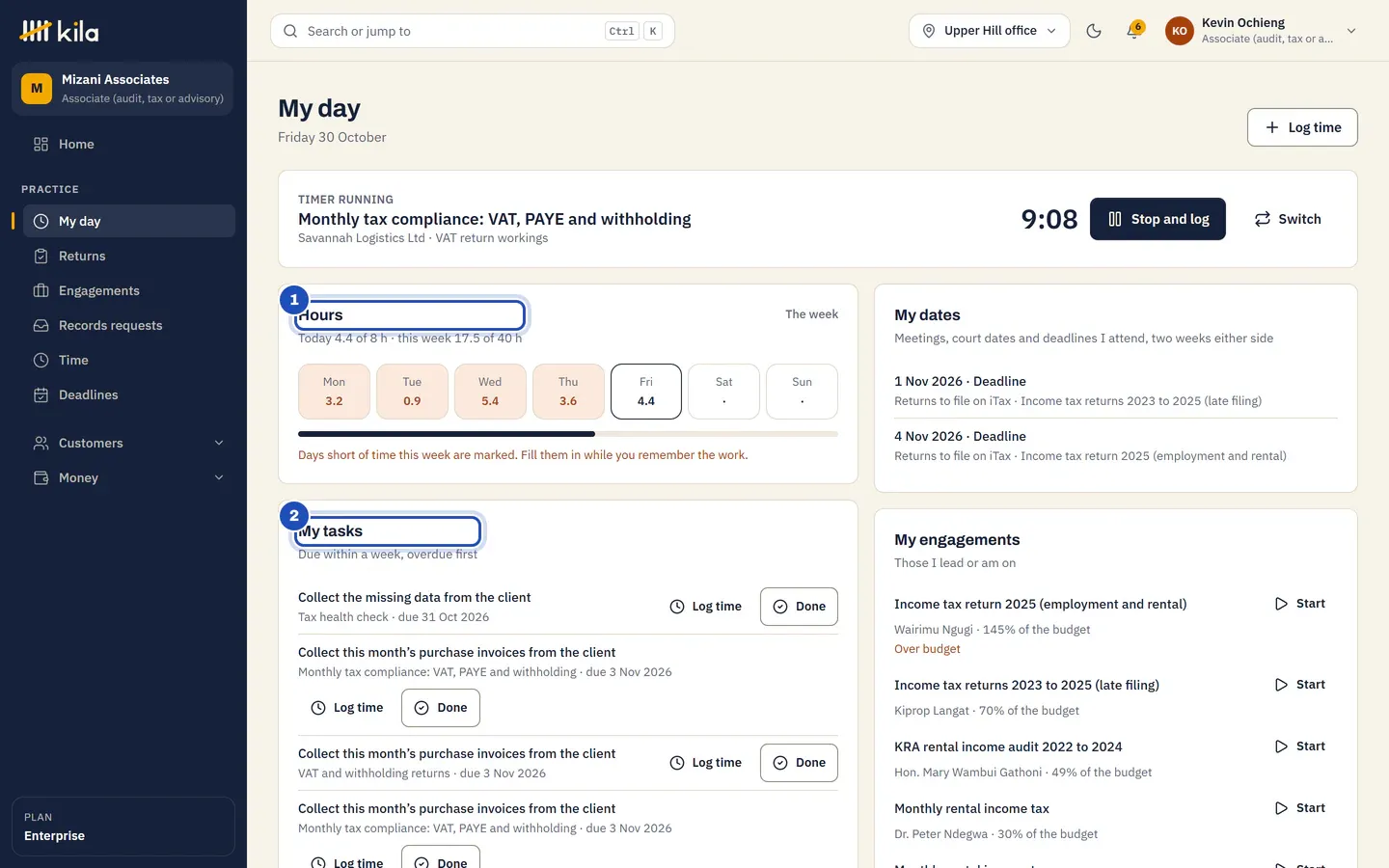Open Records requests page
Image resolution: width=1389 pixels, height=868 pixels.
click(128, 325)
